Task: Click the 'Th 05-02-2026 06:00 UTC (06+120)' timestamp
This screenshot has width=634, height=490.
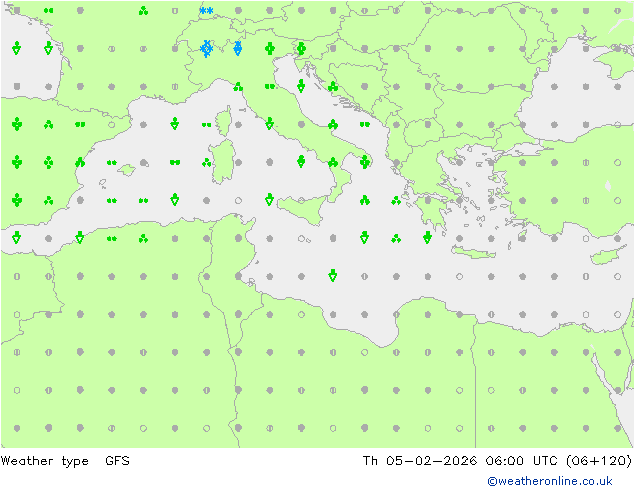Action: pyautogui.click(x=497, y=461)
